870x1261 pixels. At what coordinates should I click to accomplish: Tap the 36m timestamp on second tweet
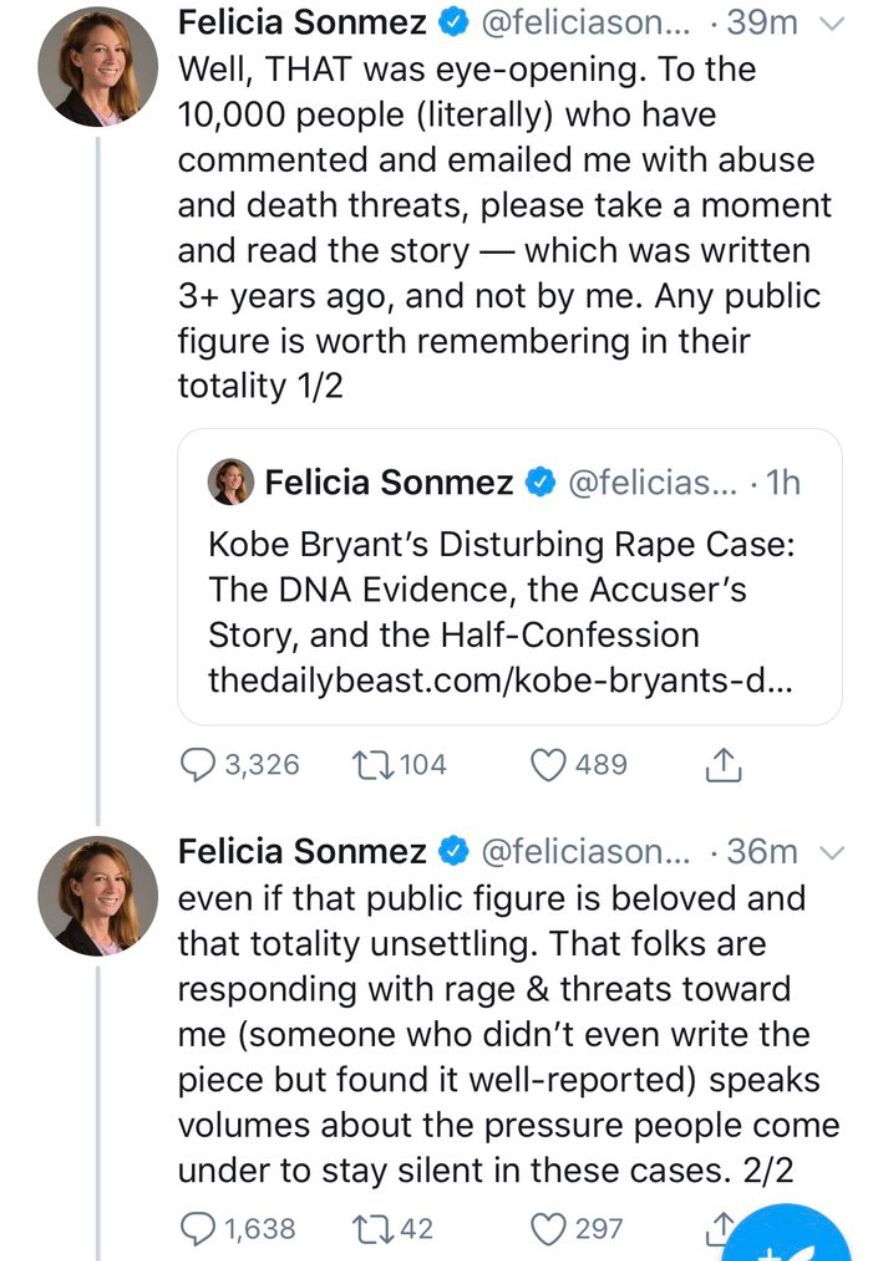pos(767,851)
